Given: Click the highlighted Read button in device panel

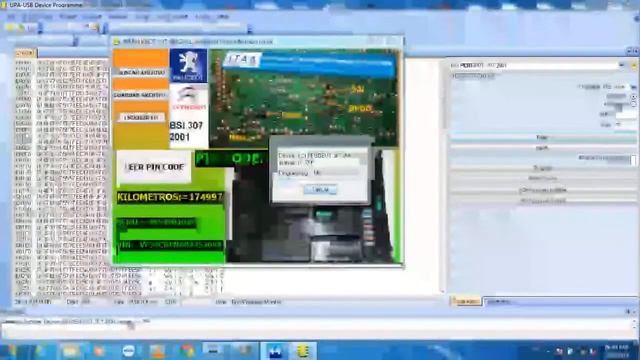Looking at the screenshot, I should (542, 138).
